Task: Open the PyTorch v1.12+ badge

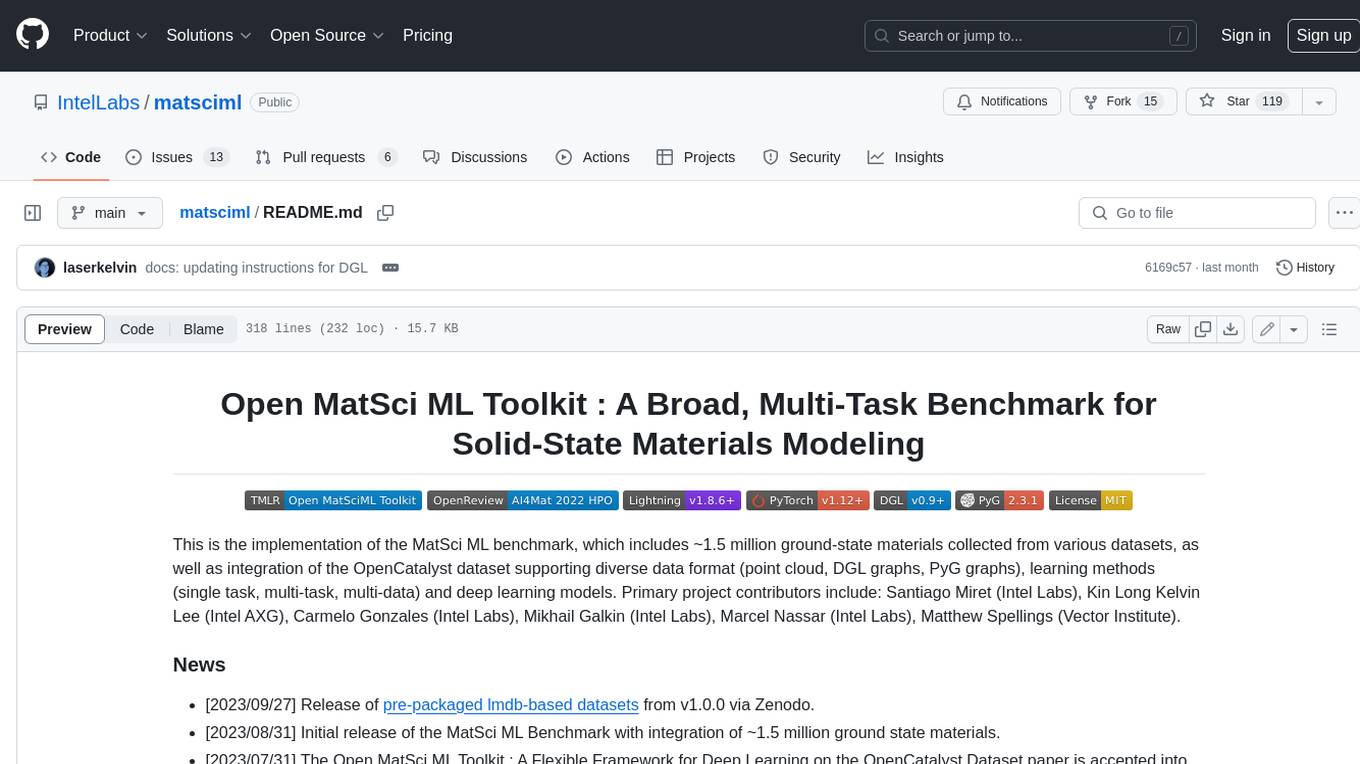Action: tap(807, 500)
